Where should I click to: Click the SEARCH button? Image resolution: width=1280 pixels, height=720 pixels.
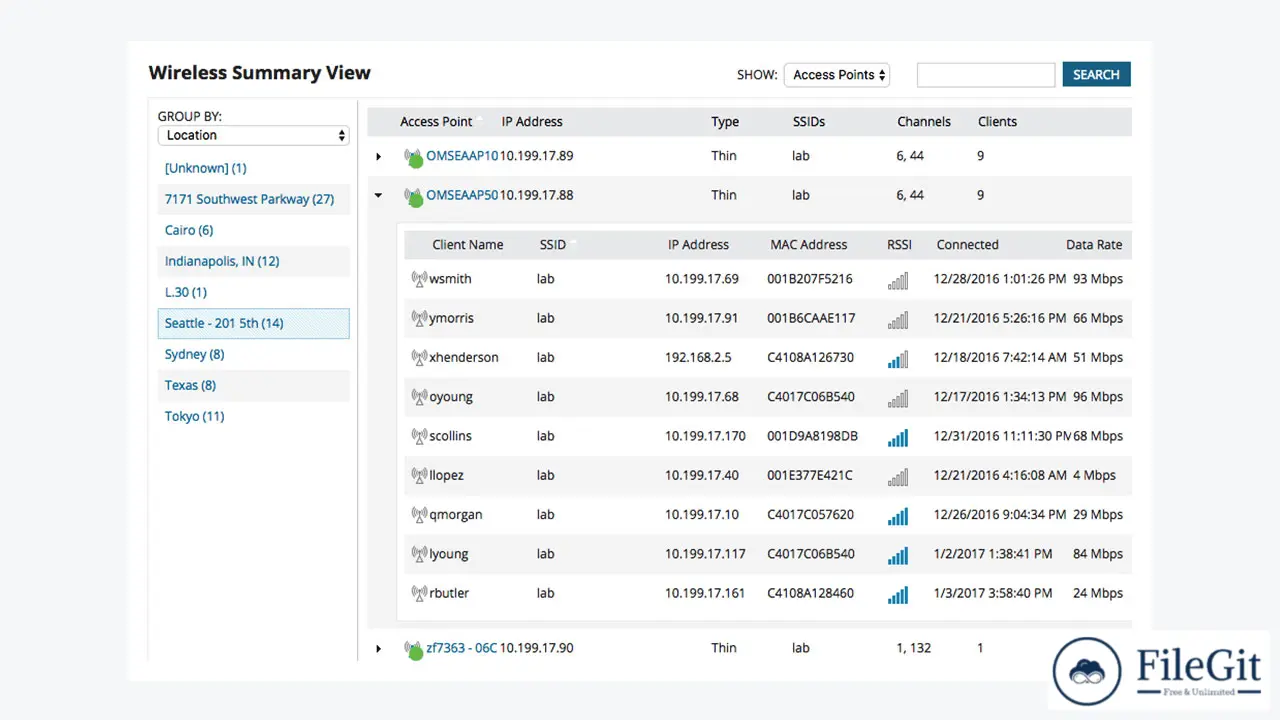(1096, 75)
